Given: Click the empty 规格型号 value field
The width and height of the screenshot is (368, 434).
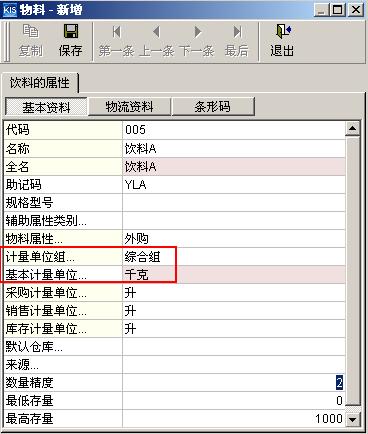Looking at the screenshot, I should 234,202.
